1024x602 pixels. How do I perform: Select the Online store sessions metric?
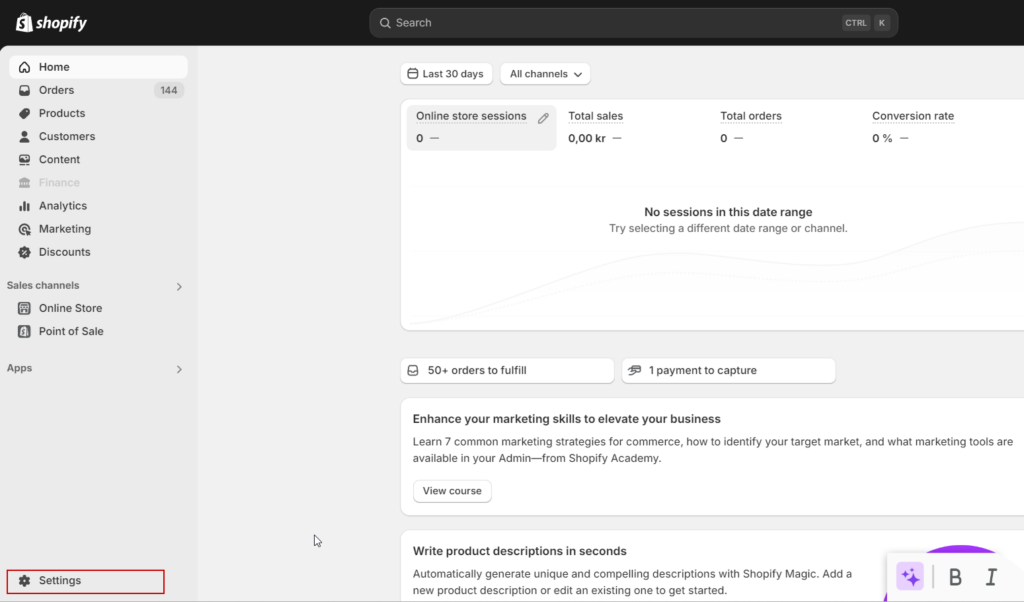tap(481, 128)
